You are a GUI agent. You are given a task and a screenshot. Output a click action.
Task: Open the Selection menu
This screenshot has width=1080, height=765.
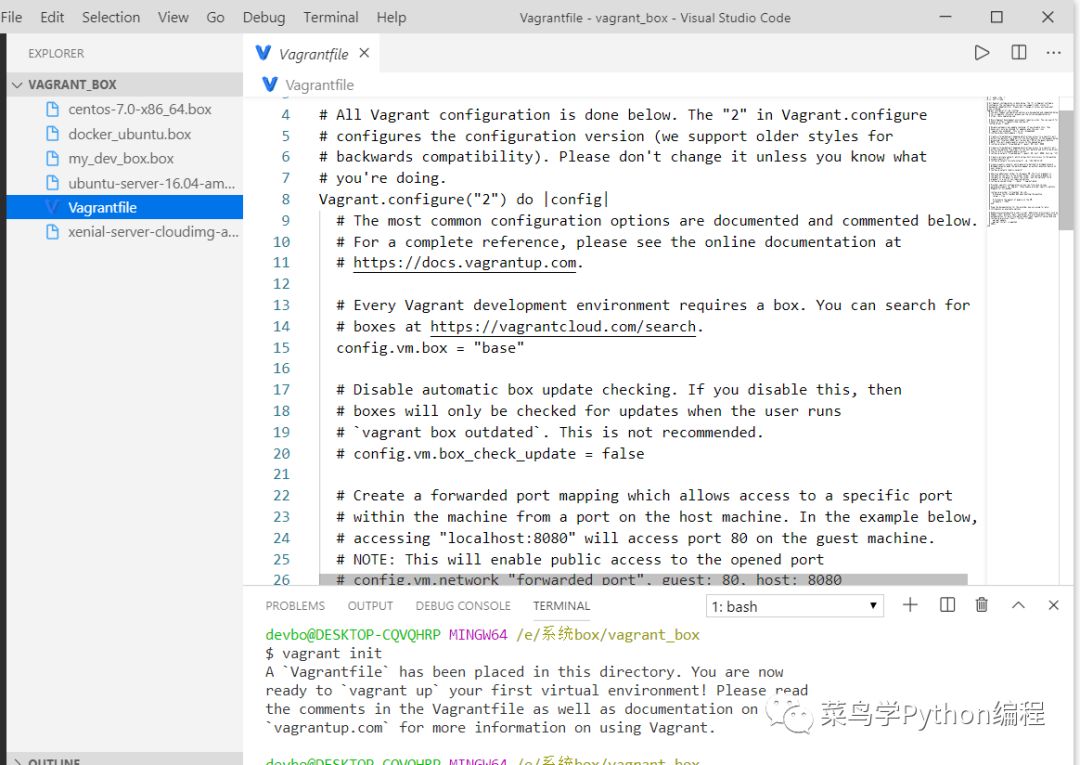[111, 17]
